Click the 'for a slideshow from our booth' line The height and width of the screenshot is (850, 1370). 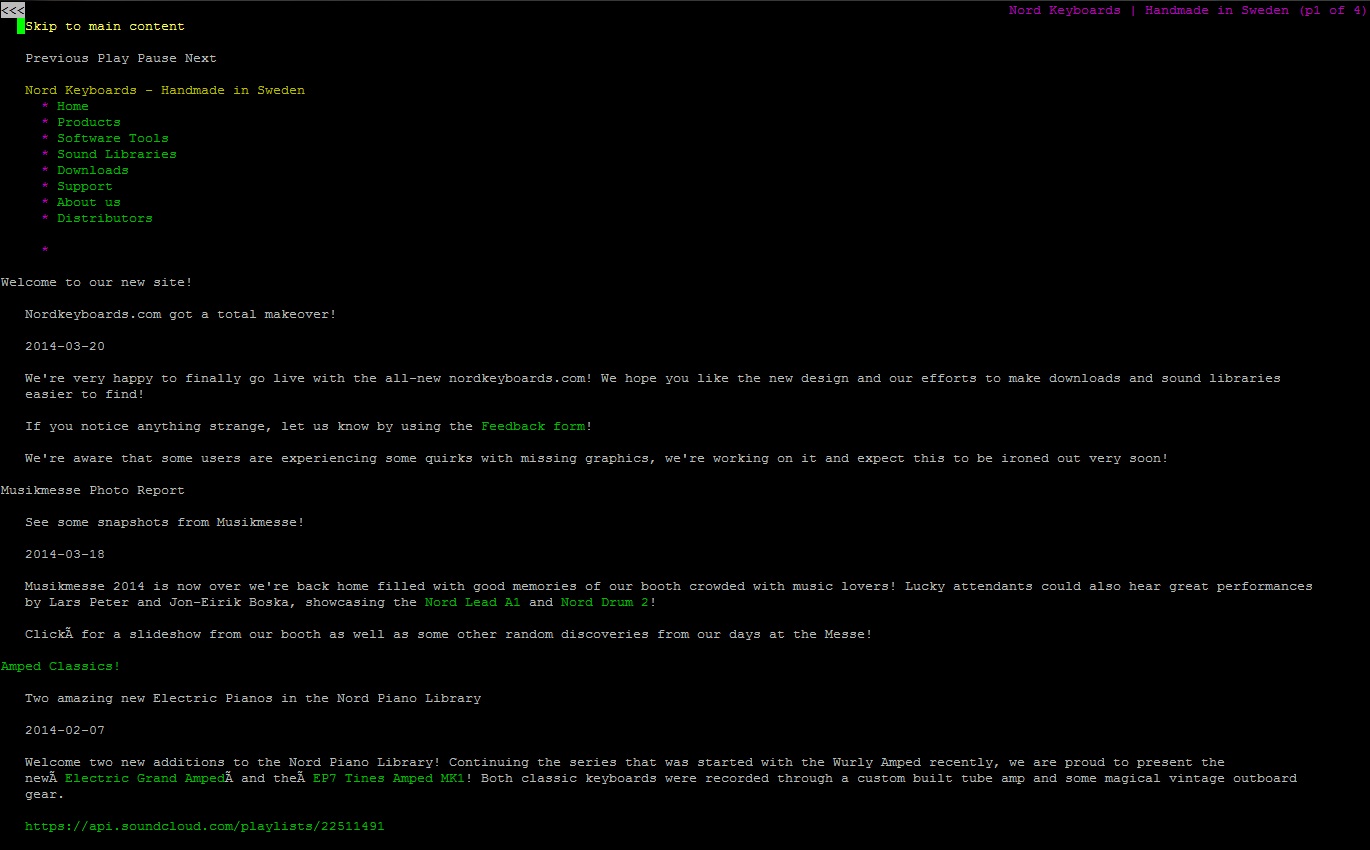pyautogui.click(x=449, y=634)
